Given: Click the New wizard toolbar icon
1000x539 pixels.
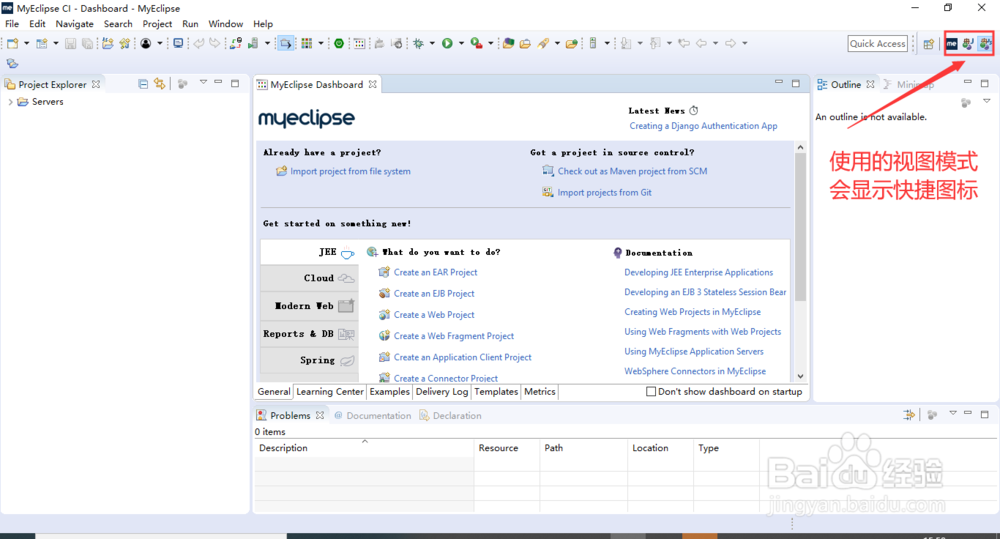Looking at the screenshot, I should click(x=13, y=43).
